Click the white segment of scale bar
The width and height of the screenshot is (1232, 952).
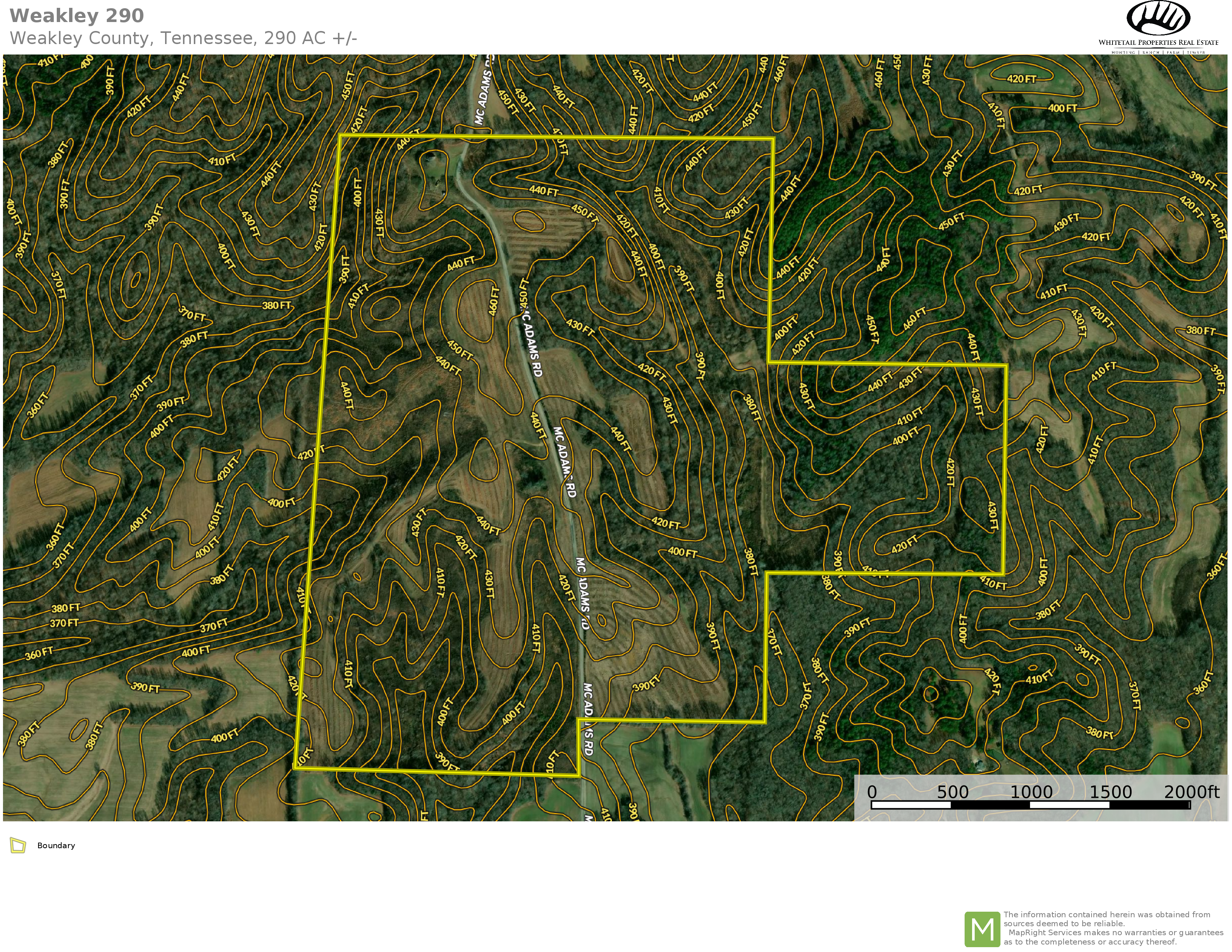911,805
